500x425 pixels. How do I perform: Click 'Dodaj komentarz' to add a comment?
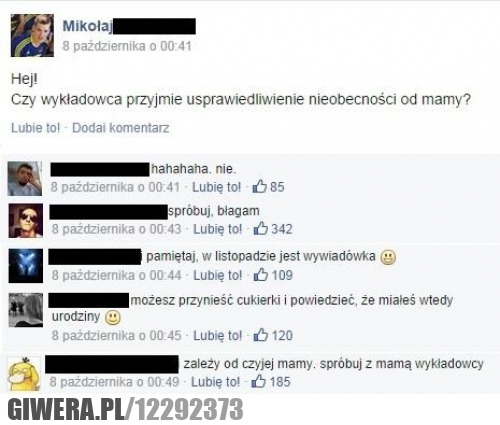(x=121, y=128)
